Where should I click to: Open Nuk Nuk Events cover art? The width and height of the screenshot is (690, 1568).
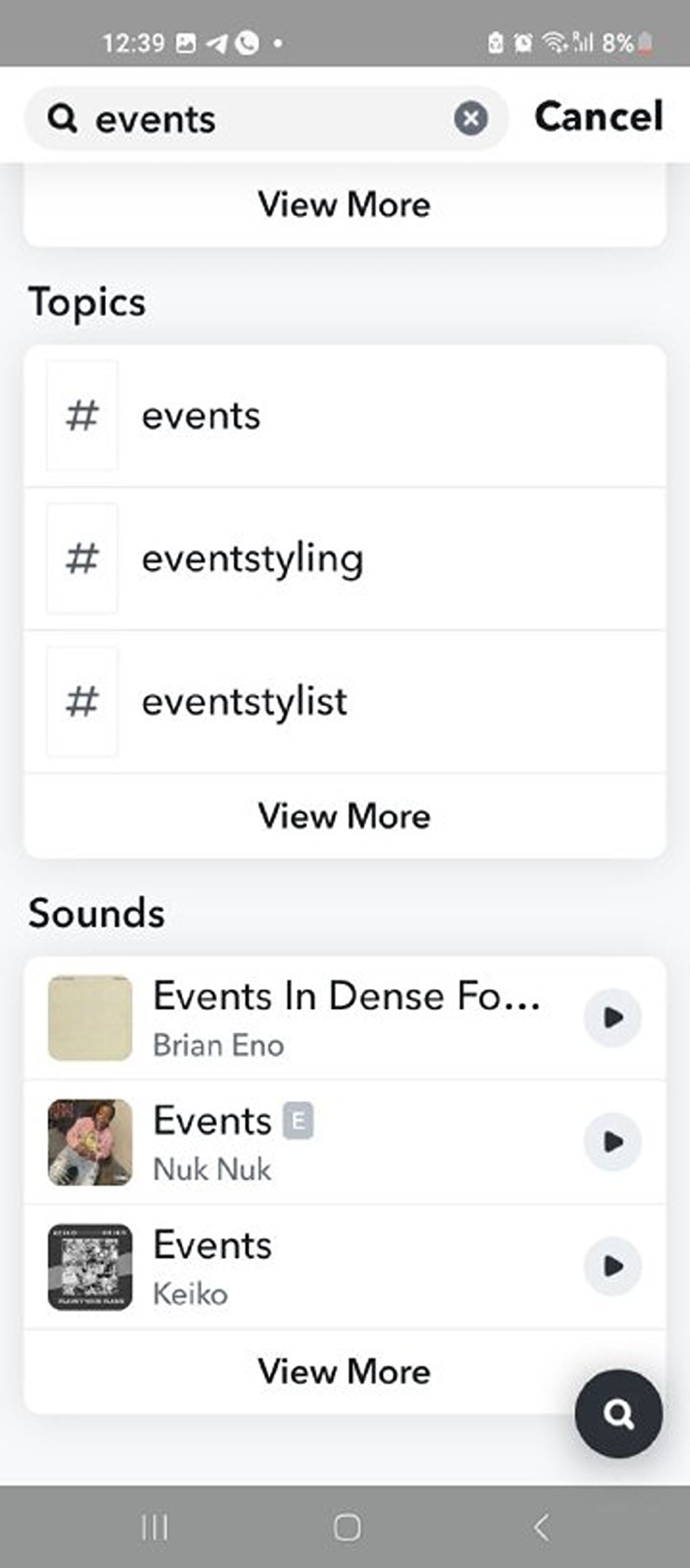pyautogui.click(x=90, y=1142)
